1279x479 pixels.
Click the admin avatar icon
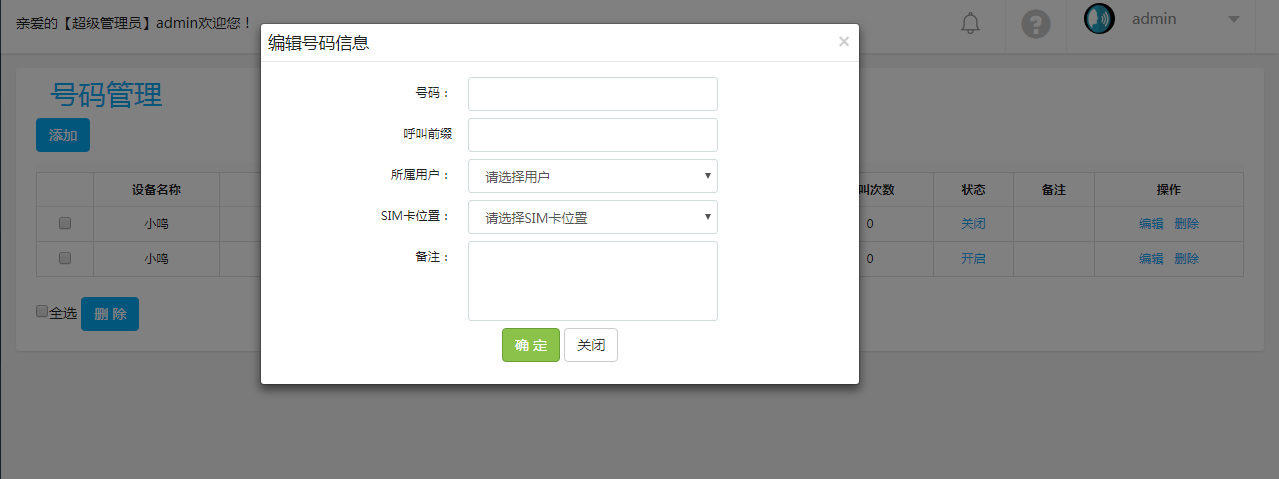pyautogui.click(x=1099, y=19)
